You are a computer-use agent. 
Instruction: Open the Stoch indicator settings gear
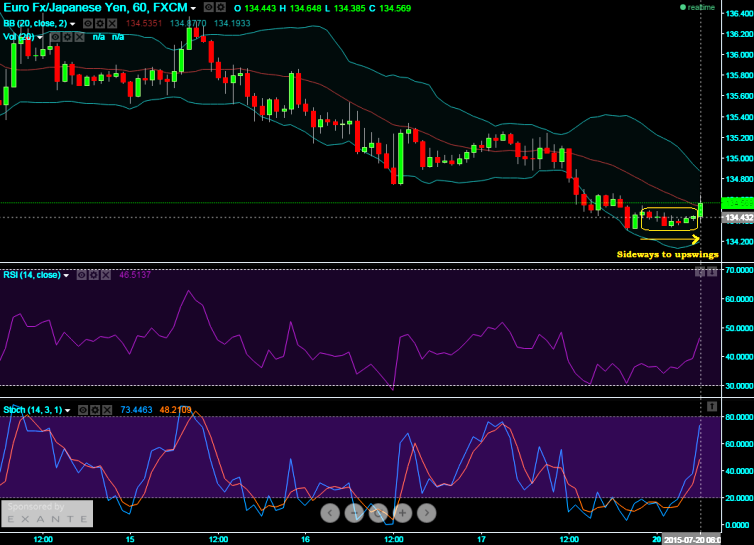[95, 410]
